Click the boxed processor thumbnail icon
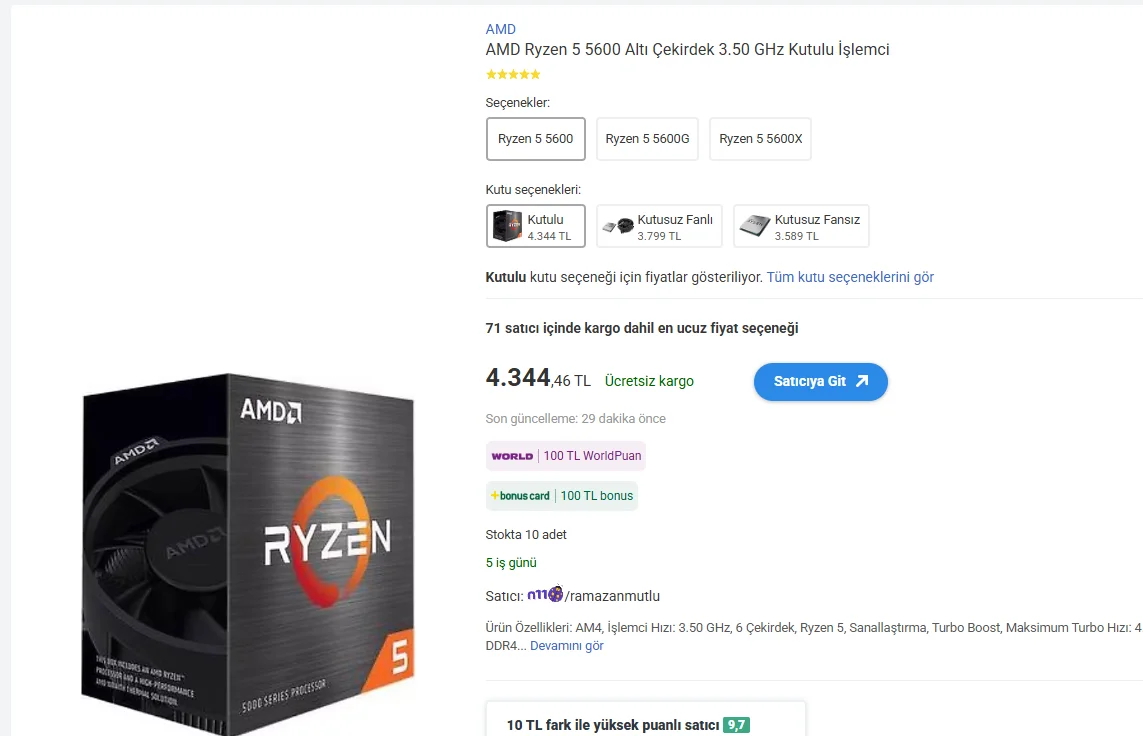Image resolution: width=1143 pixels, height=736 pixels. (507, 226)
